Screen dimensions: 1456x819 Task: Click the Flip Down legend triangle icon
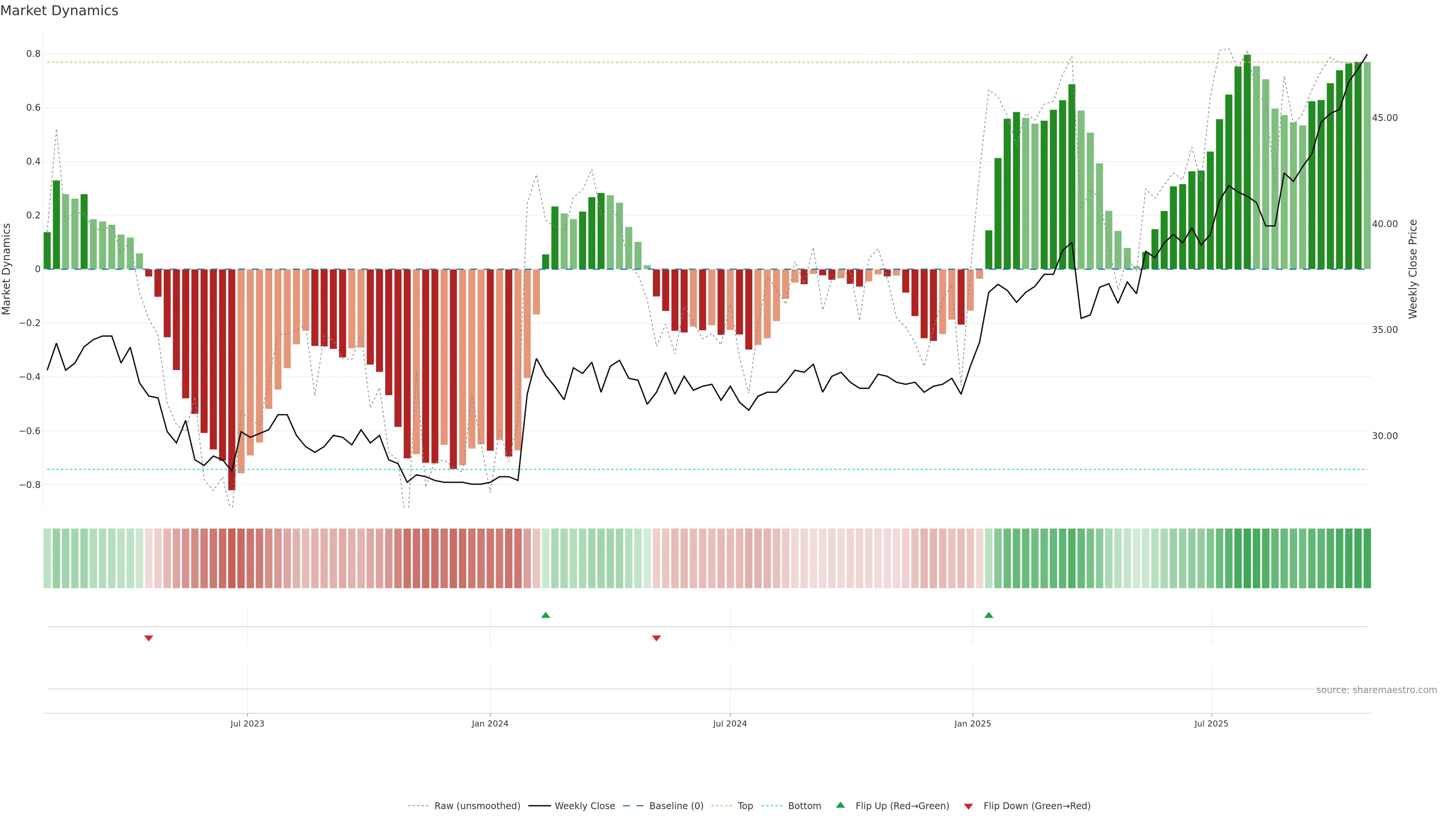point(968,806)
